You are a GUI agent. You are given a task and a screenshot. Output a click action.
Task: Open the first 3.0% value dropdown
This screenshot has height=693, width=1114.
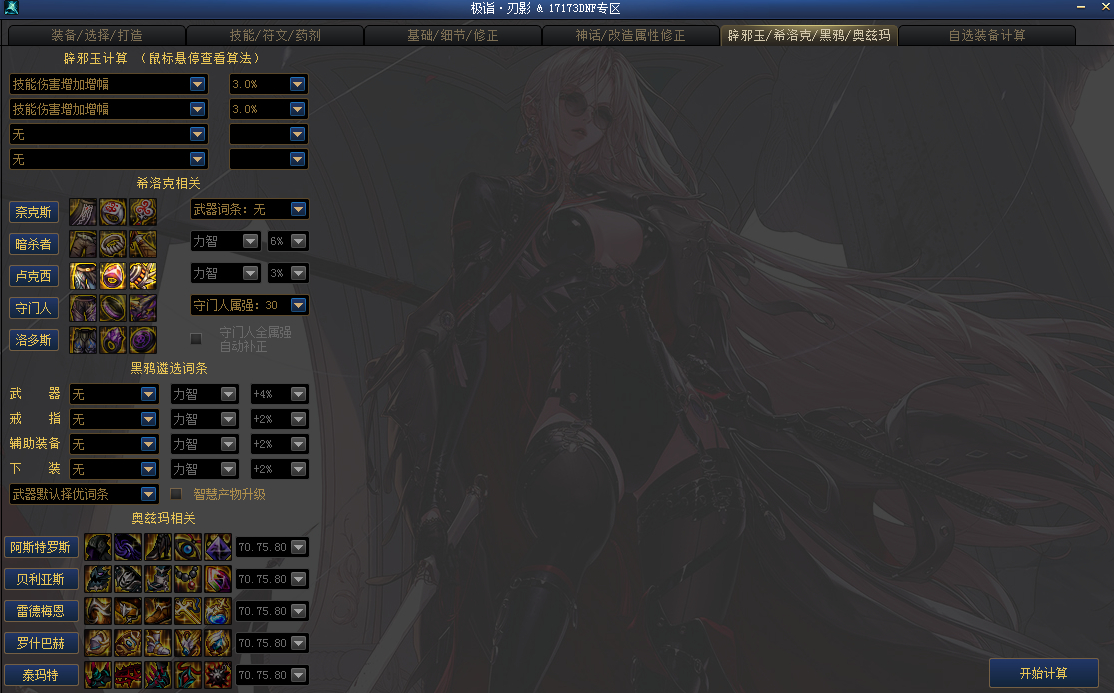pyautogui.click(x=269, y=84)
